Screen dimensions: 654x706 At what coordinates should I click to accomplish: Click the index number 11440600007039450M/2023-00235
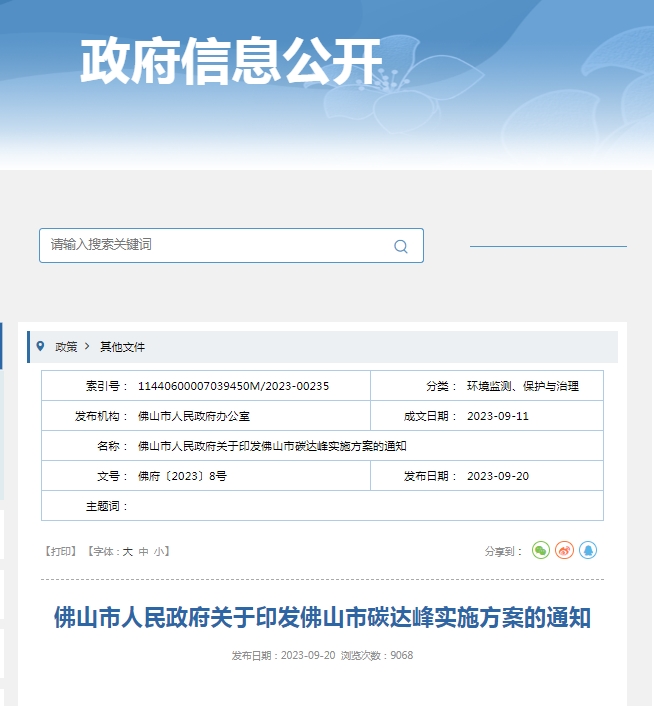click(x=233, y=386)
